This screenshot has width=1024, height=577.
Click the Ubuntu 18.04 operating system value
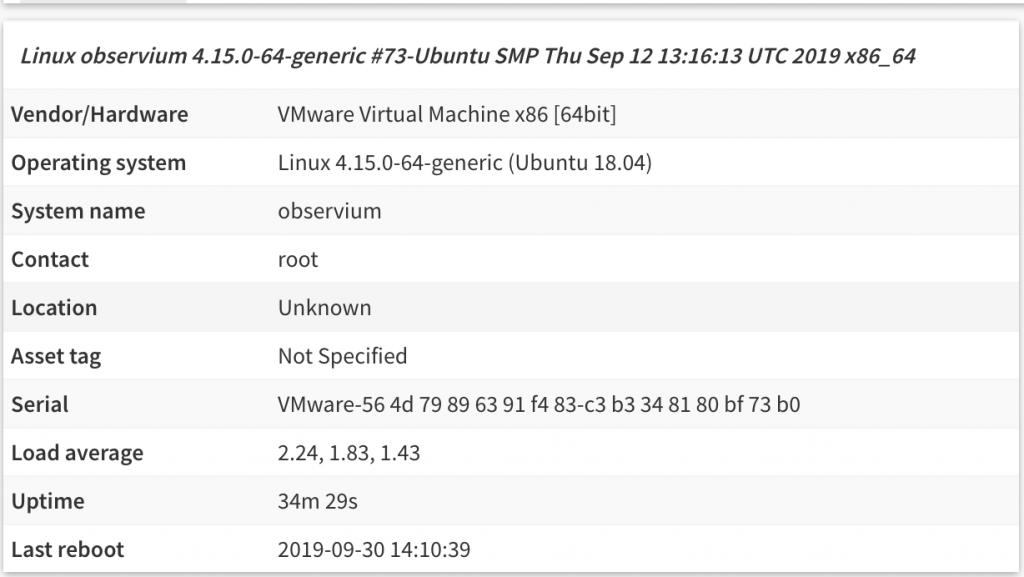(464, 163)
